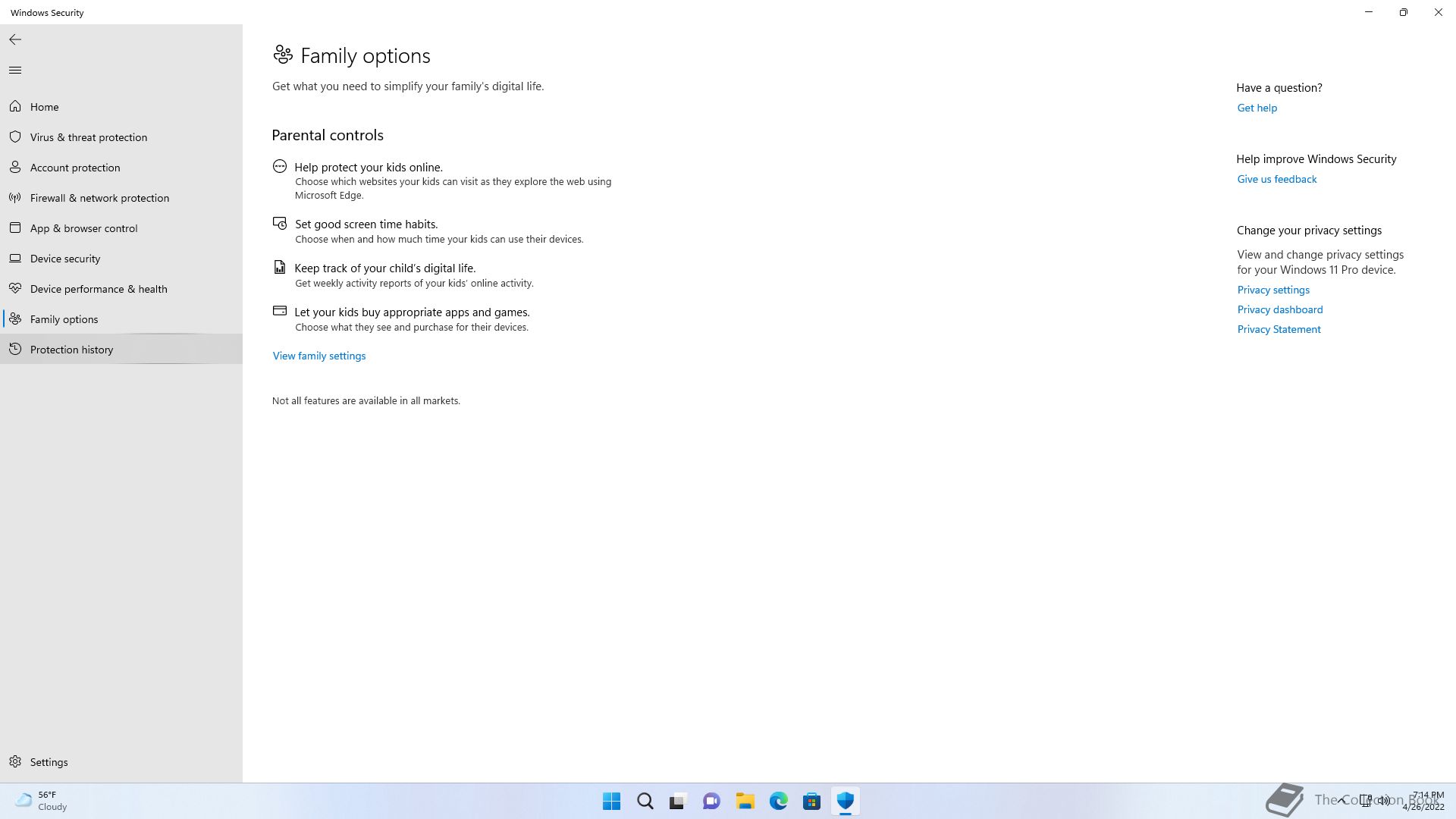
Task: Open Task View from taskbar
Action: tap(678, 801)
